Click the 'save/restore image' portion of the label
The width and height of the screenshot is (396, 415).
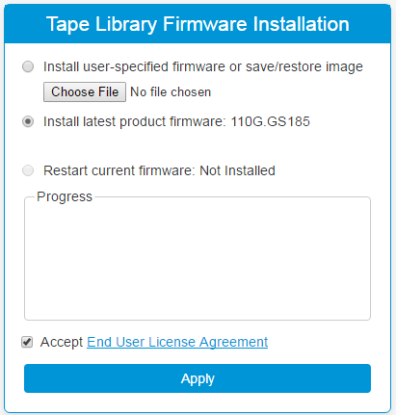[x=304, y=67]
